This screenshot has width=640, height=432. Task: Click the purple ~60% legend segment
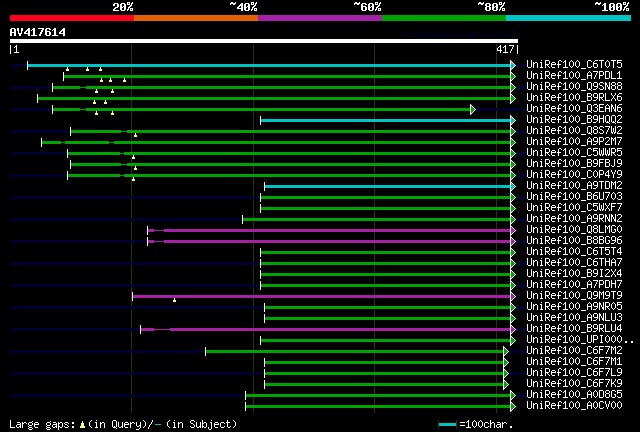tap(320, 18)
